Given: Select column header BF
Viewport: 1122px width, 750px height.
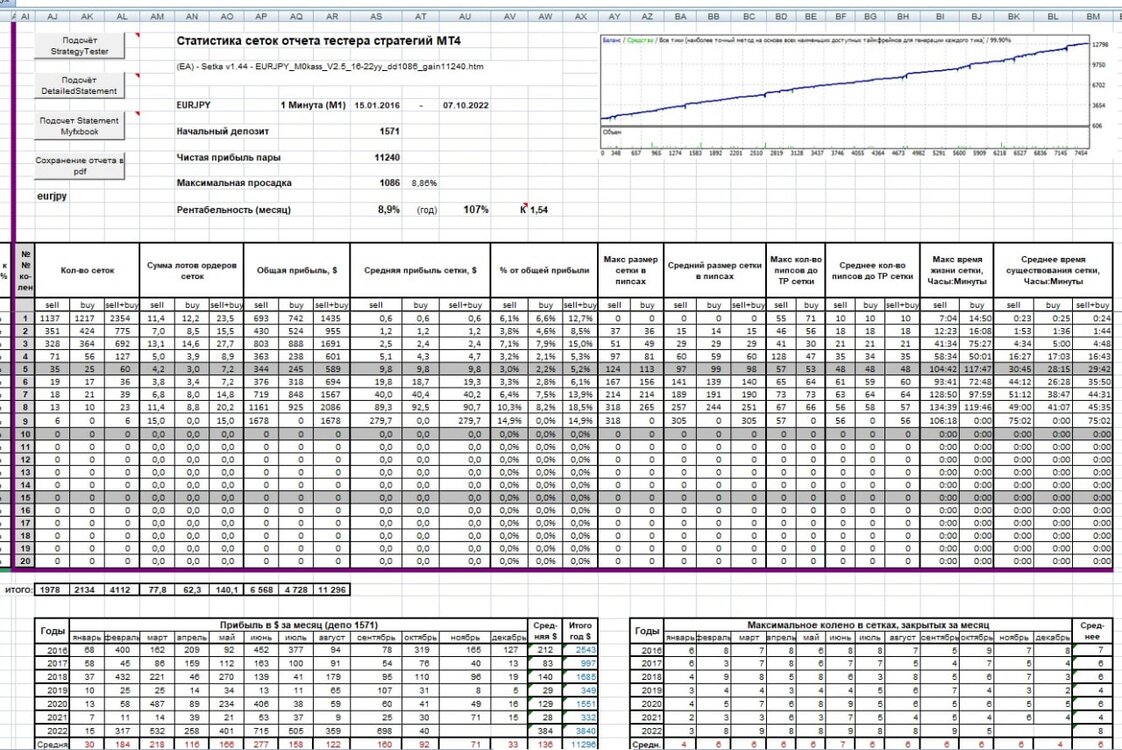Looking at the screenshot, I should [841, 16].
